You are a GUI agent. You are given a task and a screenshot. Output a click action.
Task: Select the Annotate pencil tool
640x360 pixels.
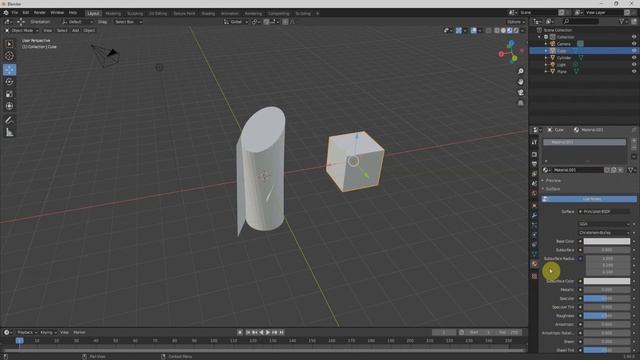[x=9, y=120]
